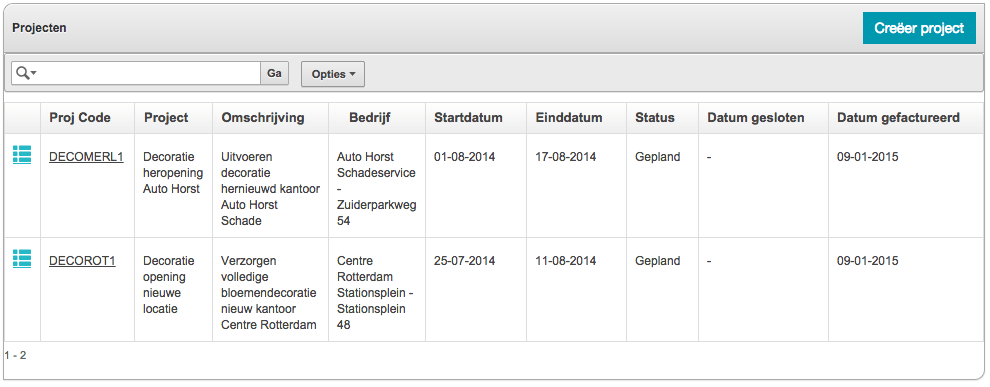Viewport: 990px width, 387px height.
Task: Sort by Datum gefactureerd column header
Action: 898,117
